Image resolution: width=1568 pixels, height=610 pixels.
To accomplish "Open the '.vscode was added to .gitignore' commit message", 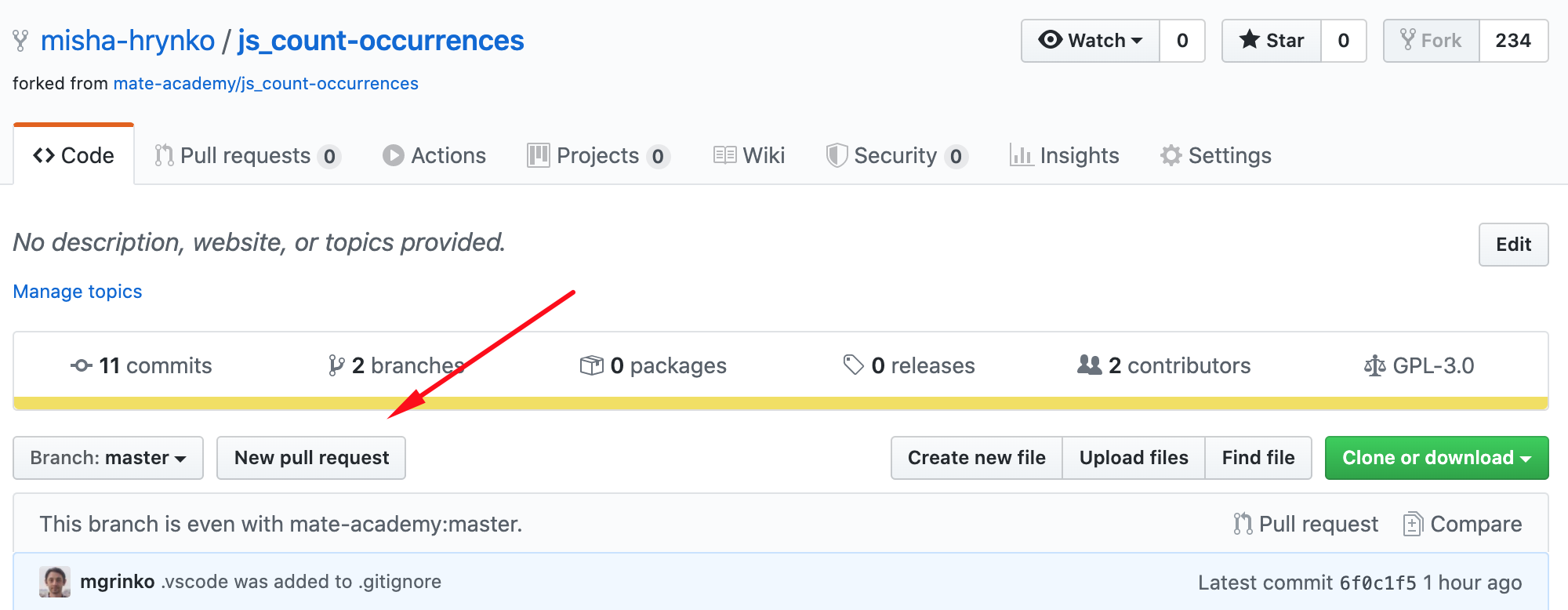I will pos(302,582).
